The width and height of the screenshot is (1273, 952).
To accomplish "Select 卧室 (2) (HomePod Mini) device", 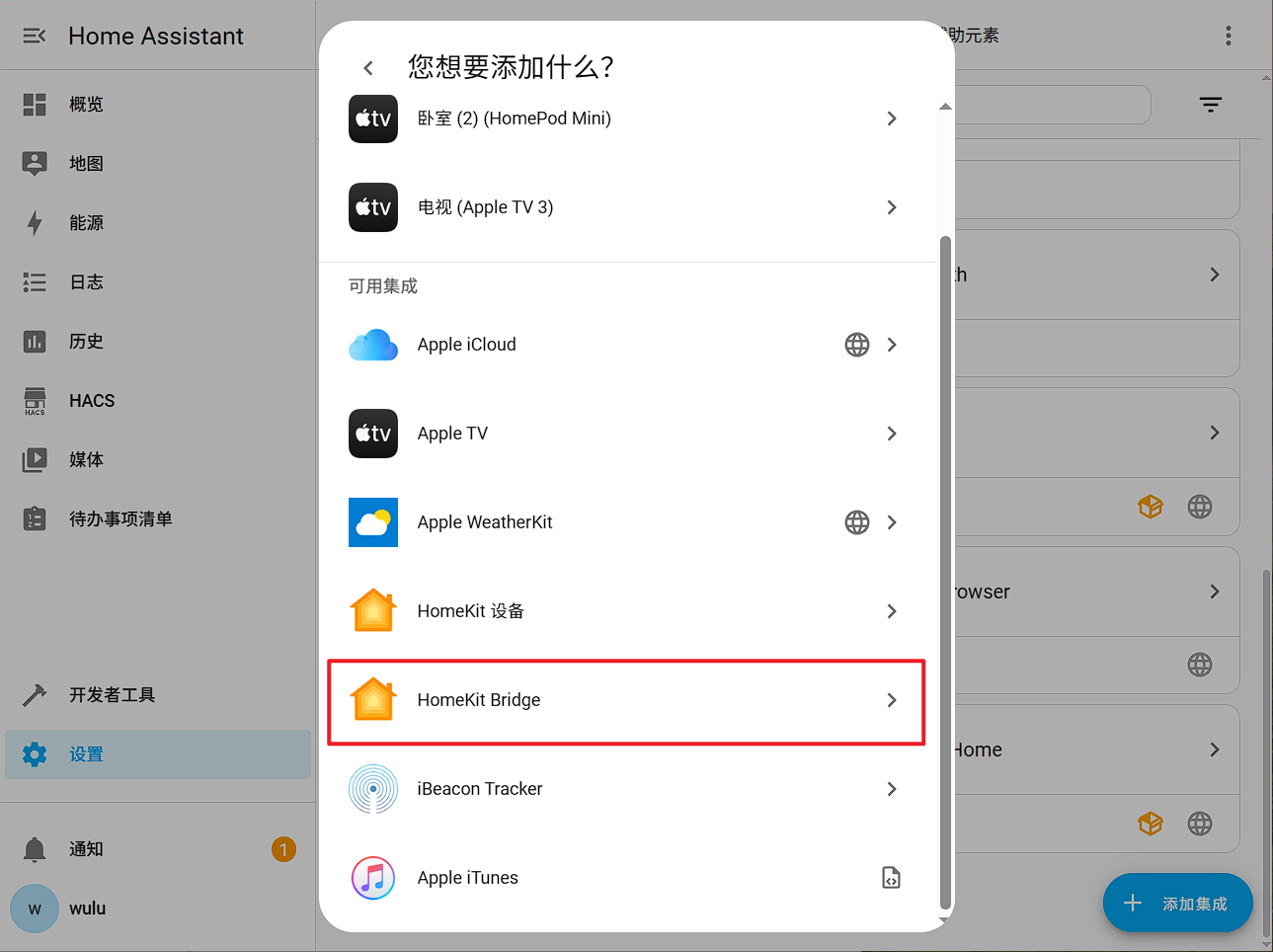I will [x=626, y=119].
